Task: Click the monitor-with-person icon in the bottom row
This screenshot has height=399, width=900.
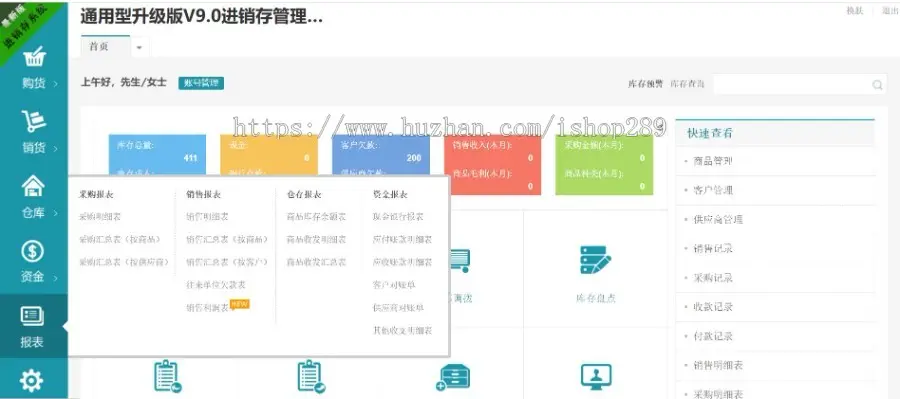Action: [x=596, y=377]
